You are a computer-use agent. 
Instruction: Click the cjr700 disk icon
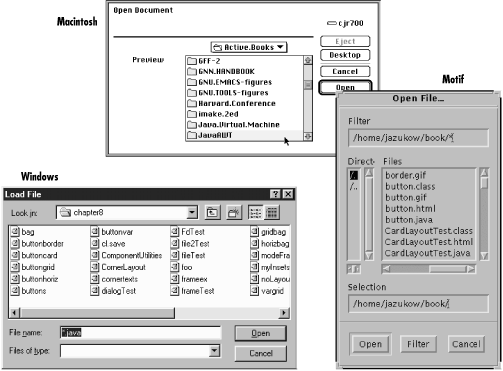point(332,23)
